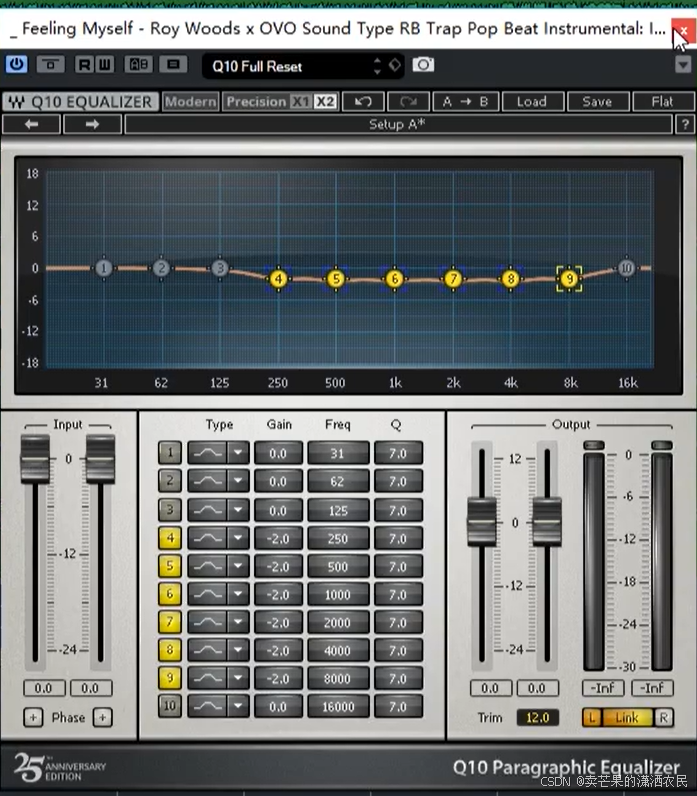The width and height of the screenshot is (697, 796).
Task: Open filter type dropdown for band 4
Action: [x=238, y=538]
